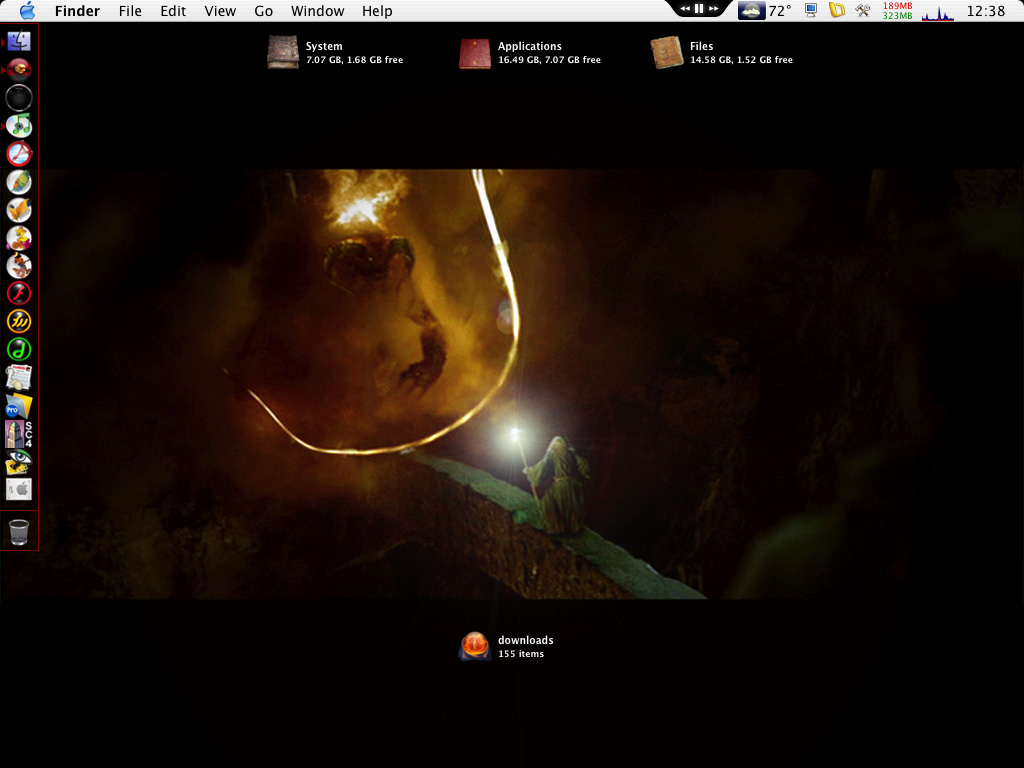Click the weather cloud menu bar icon
The height and width of the screenshot is (768, 1024).
752,11
